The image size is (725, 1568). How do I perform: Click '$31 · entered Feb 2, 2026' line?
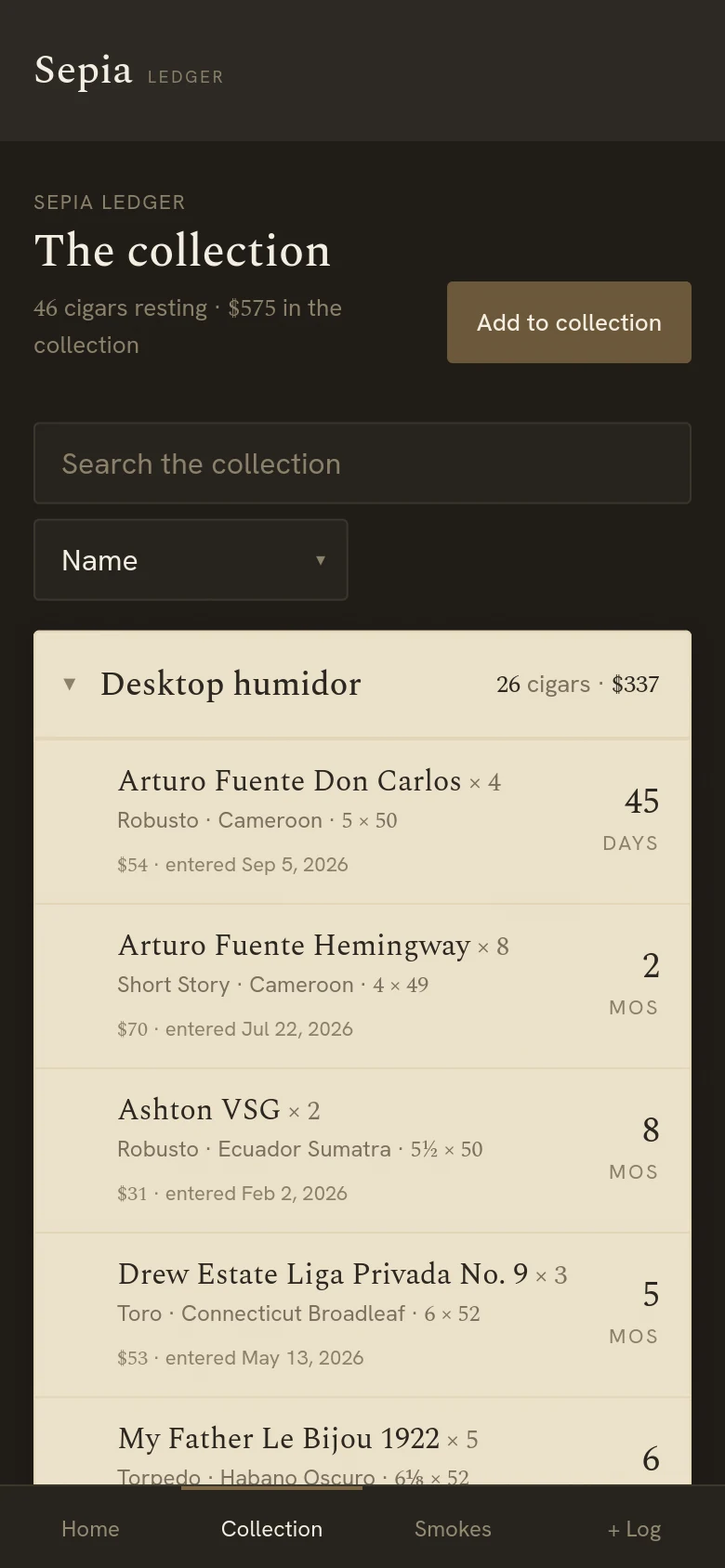[x=232, y=1194]
